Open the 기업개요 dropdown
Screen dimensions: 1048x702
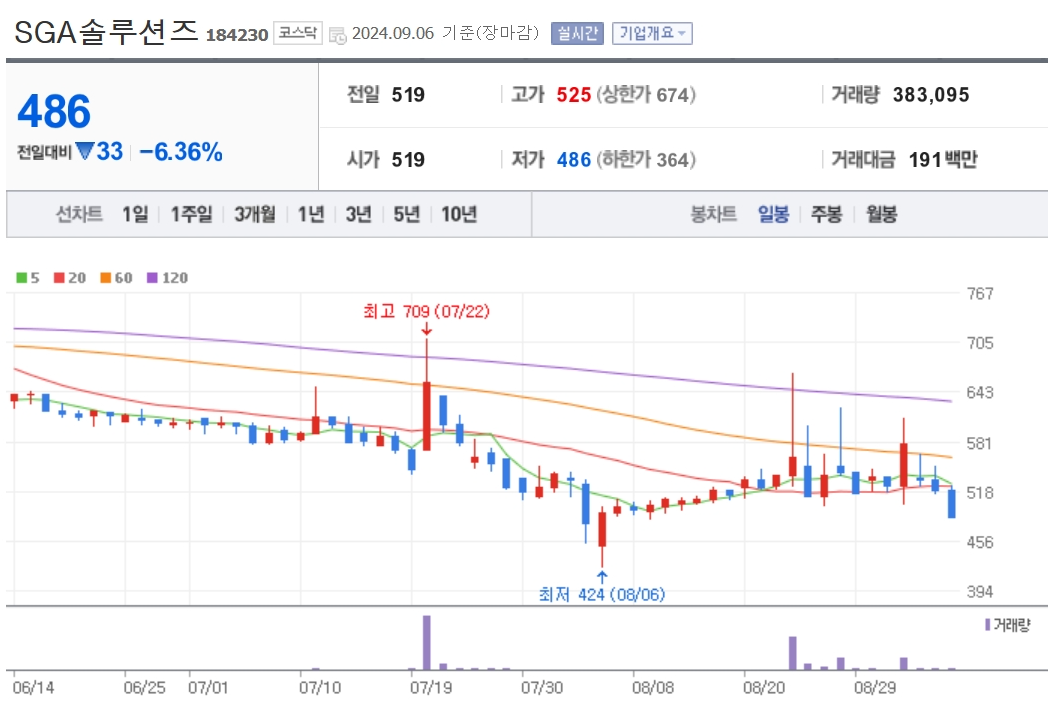tap(652, 33)
